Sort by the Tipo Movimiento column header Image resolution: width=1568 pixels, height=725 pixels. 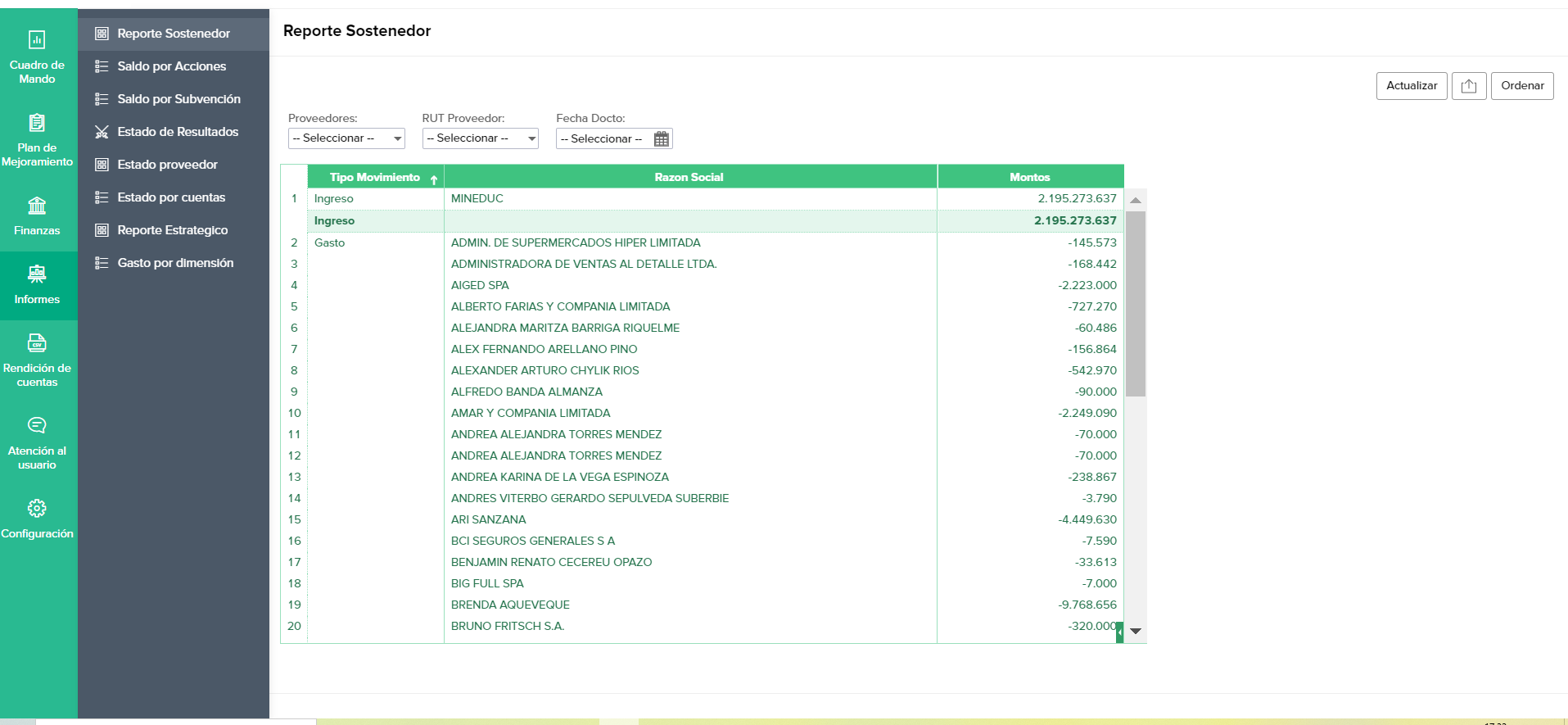(x=375, y=177)
